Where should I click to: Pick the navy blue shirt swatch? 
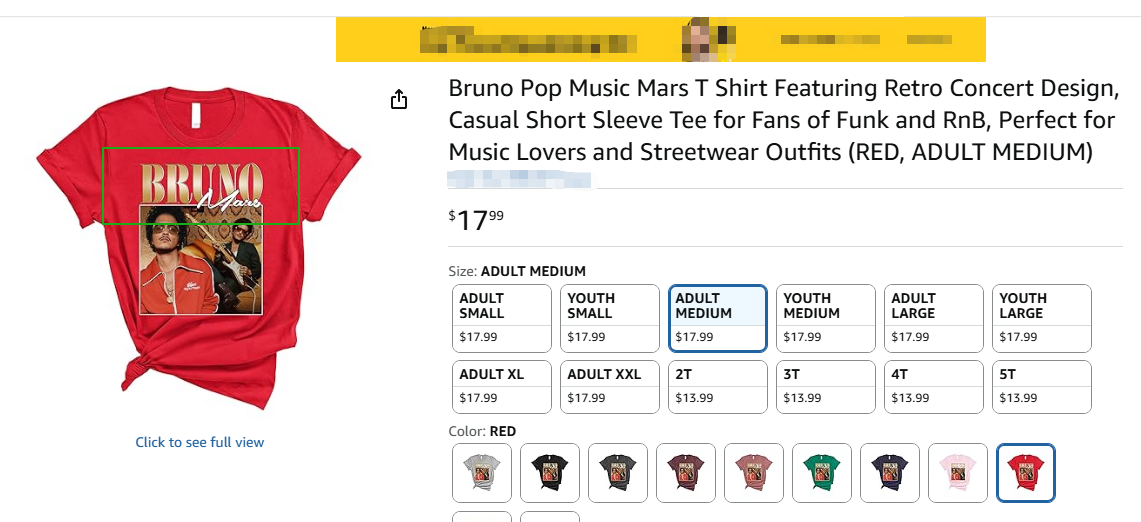click(x=890, y=472)
